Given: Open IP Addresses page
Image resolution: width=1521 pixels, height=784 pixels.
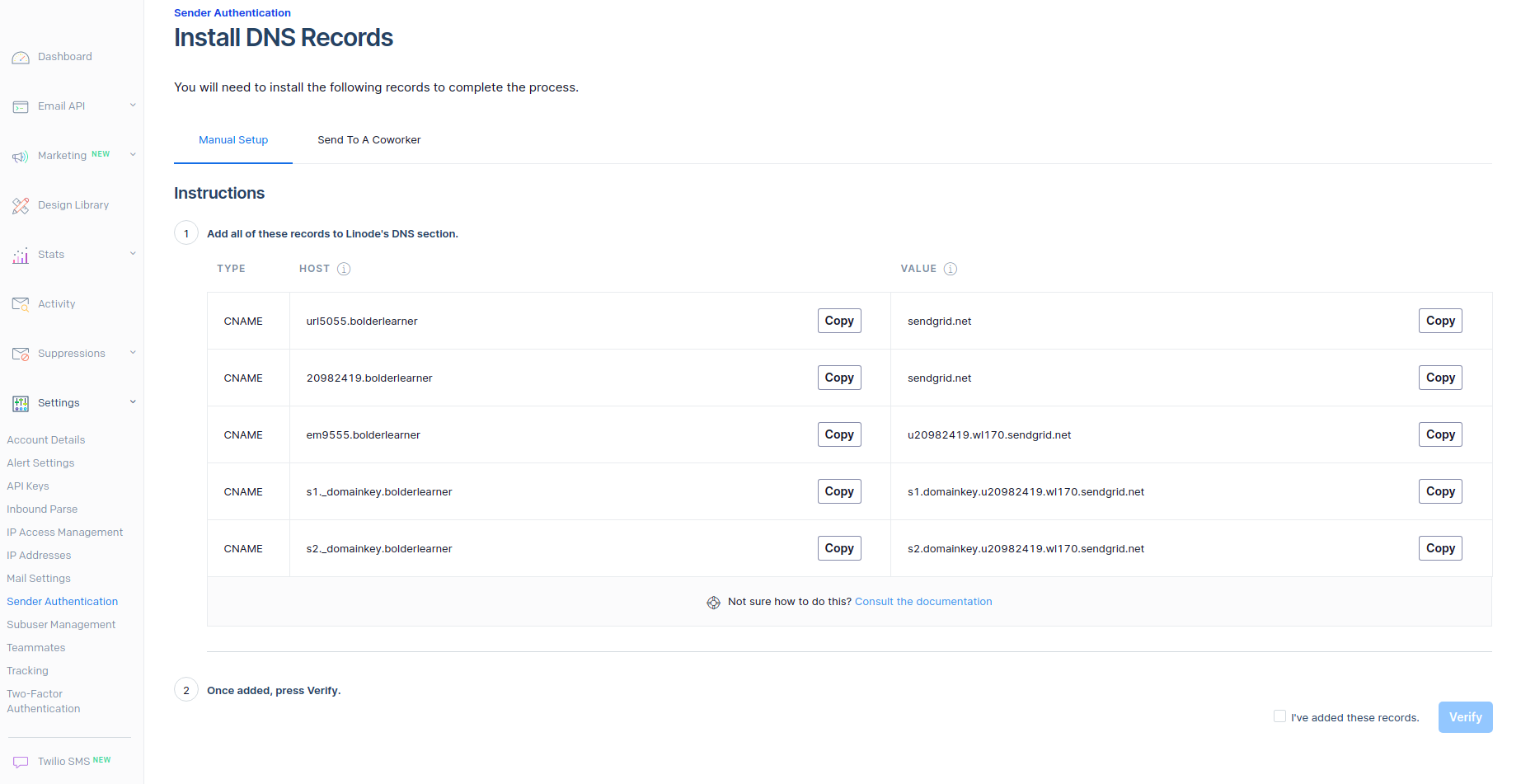Looking at the screenshot, I should pyautogui.click(x=39, y=556).
